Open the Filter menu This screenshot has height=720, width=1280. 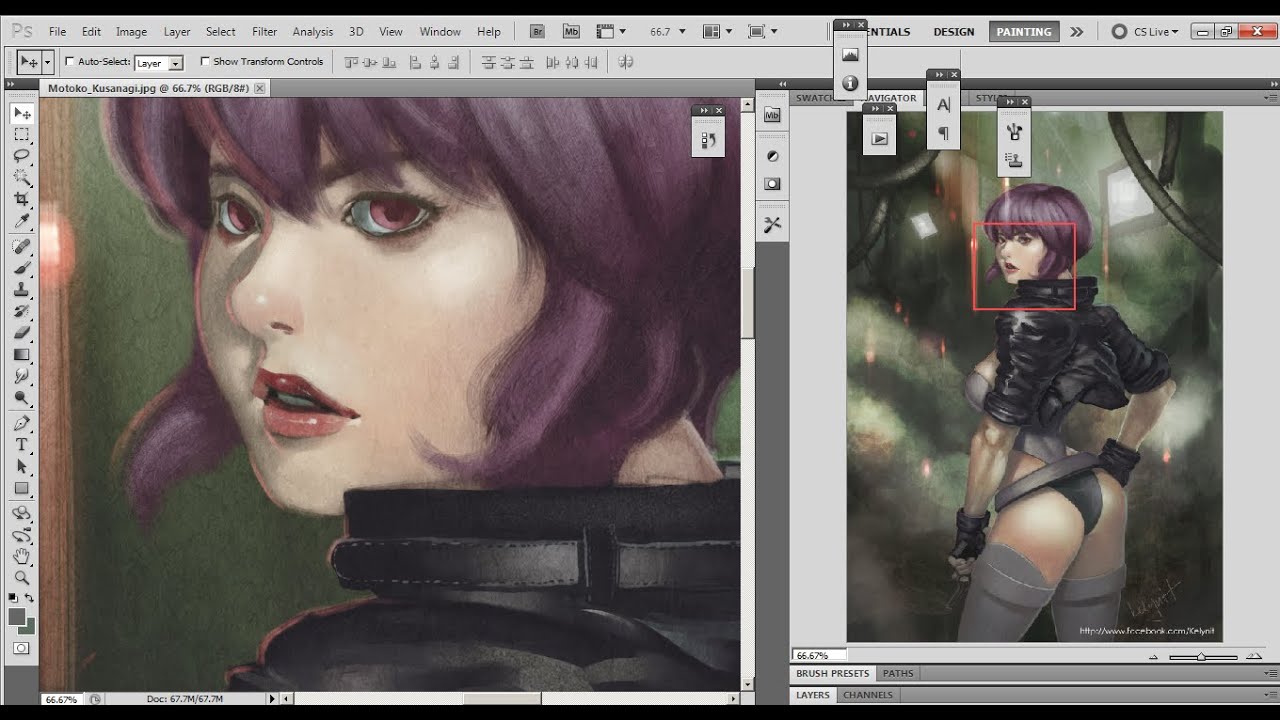(x=265, y=32)
